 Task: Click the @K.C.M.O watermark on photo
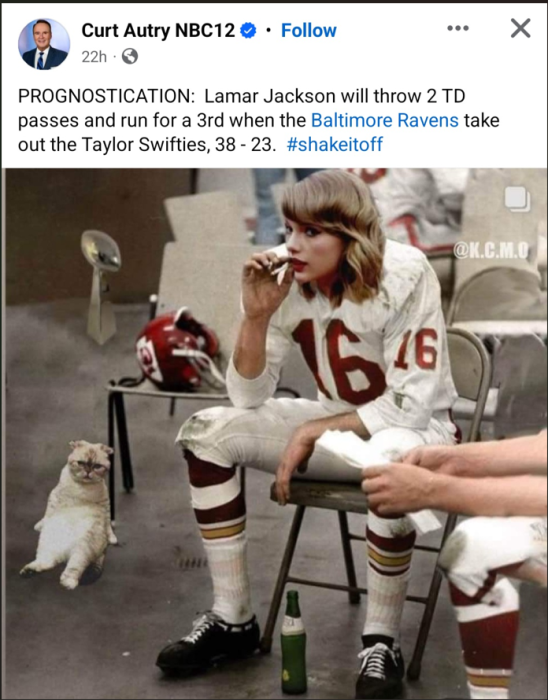[x=491, y=250]
